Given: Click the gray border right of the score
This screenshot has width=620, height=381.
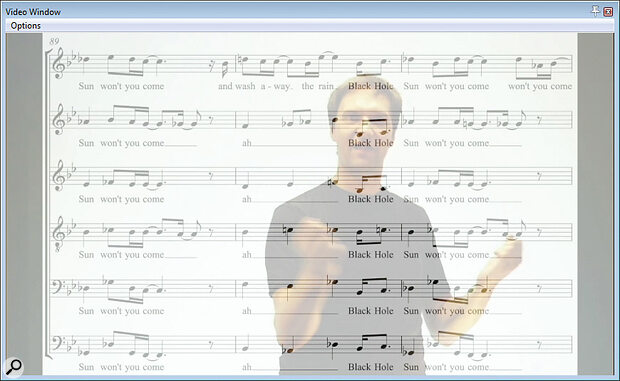Looking at the screenshot, I should 595,204.
